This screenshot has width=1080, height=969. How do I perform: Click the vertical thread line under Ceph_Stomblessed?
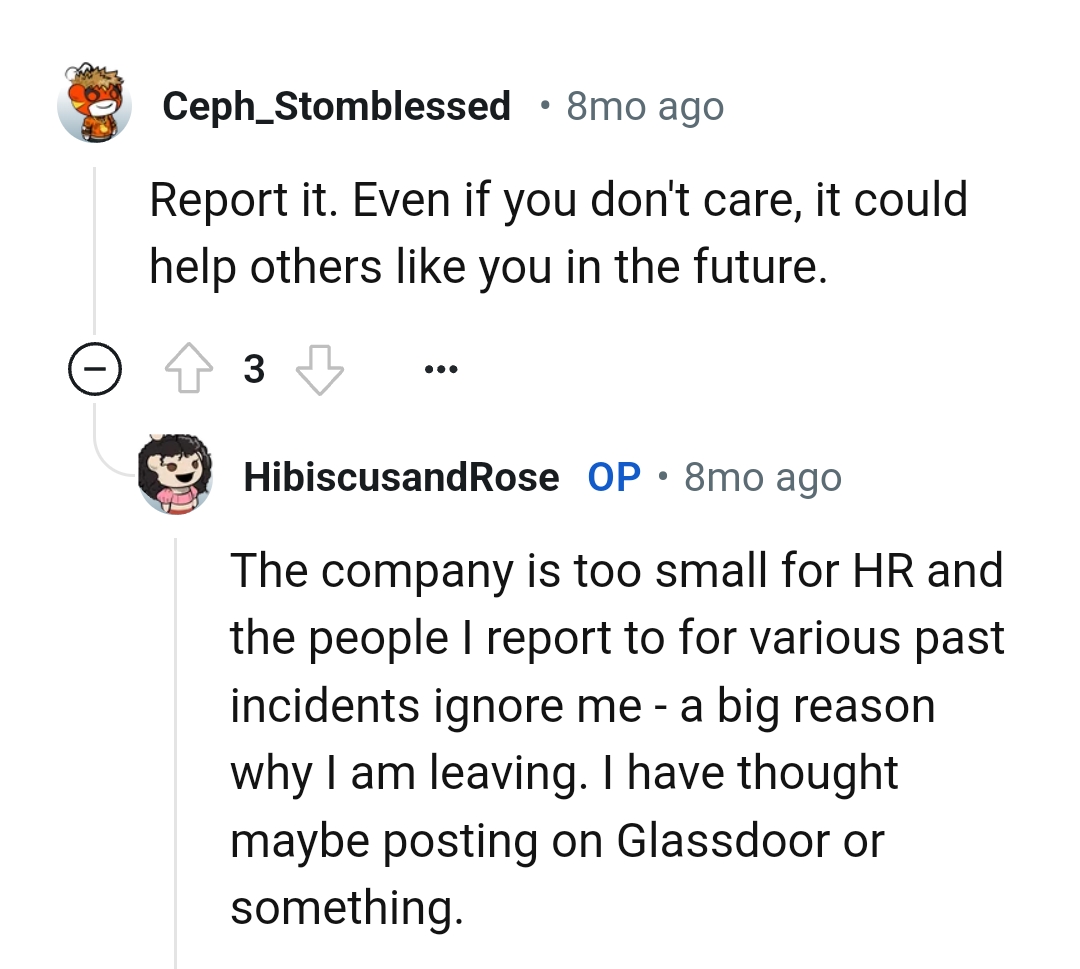point(95,250)
